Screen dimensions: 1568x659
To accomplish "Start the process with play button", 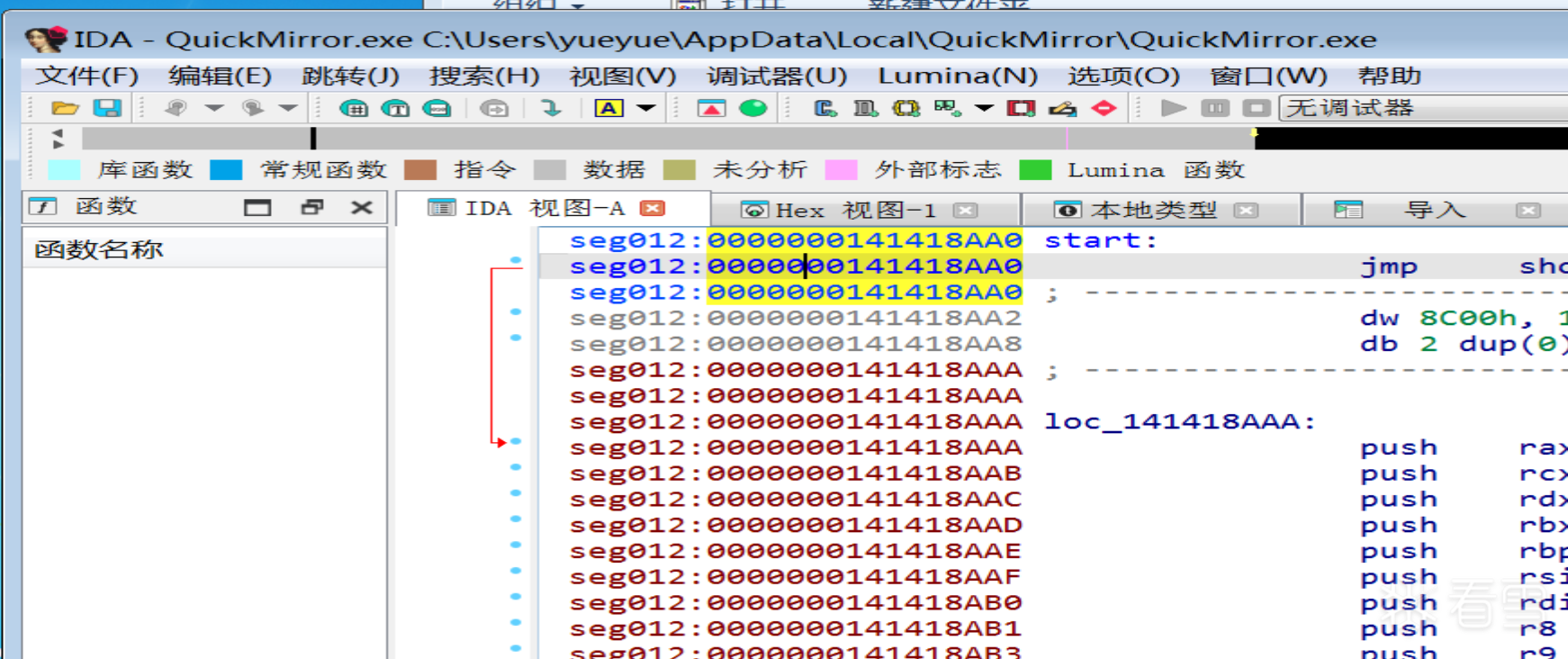I will [1174, 109].
